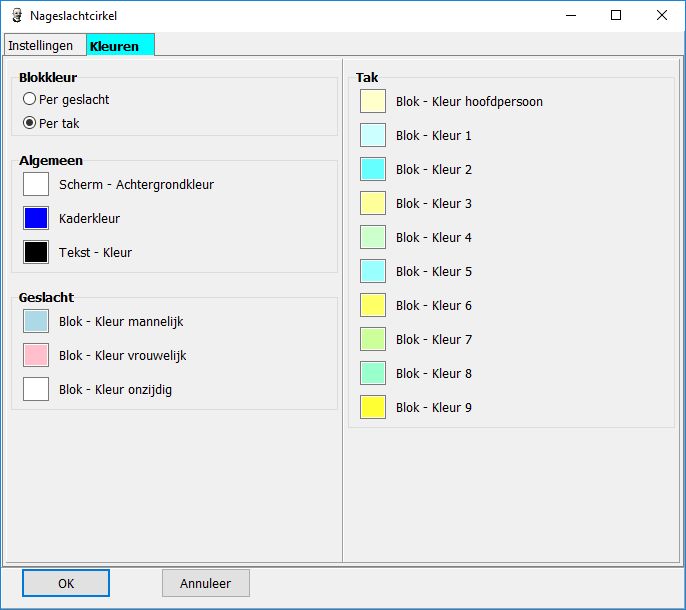Click the Kleur hoofdpersoon color swatch
The width and height of the screenshot is (686, 610).
(x=373, y=101)
